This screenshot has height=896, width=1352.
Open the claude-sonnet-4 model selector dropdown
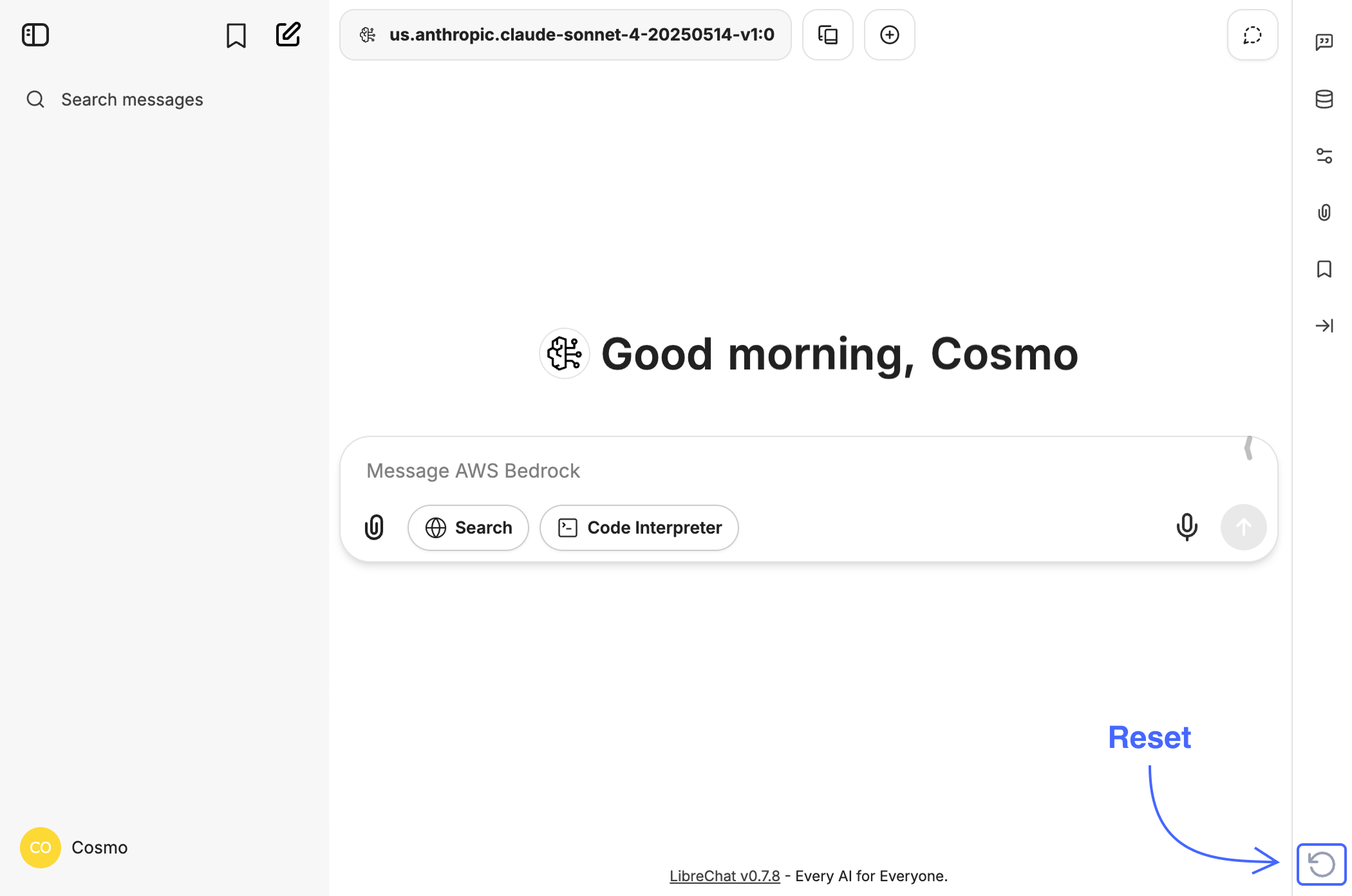pos(565,35)
